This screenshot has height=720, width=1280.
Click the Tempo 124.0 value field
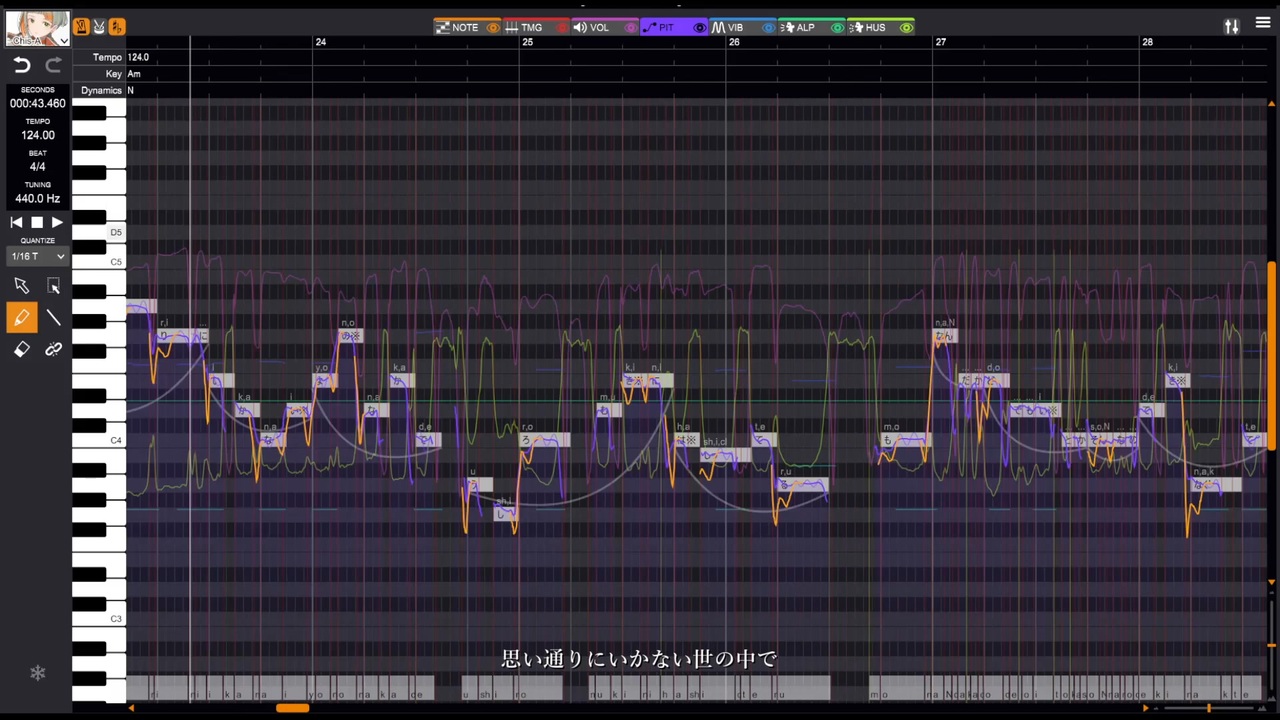[139, 58]
